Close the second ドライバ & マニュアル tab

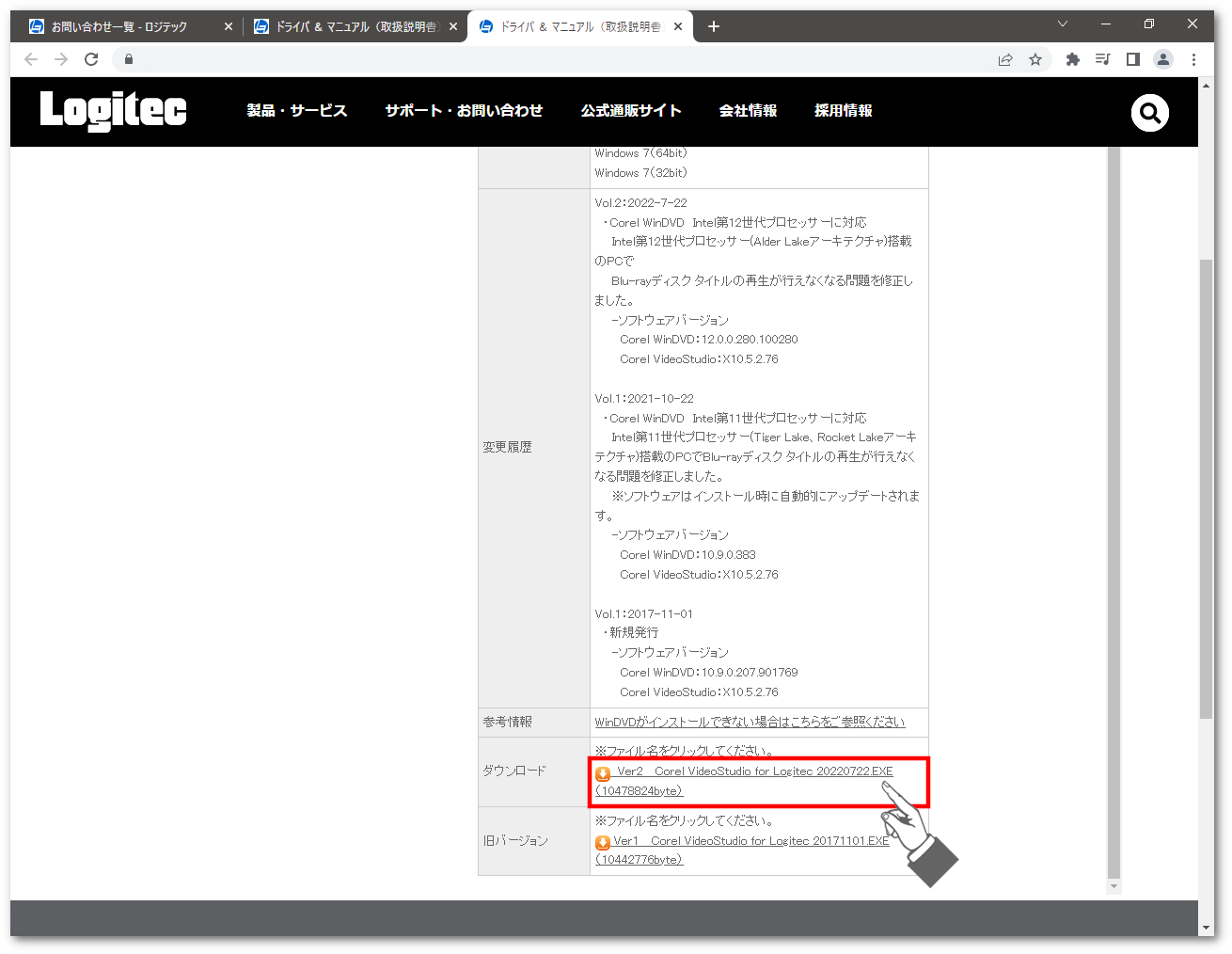point(453,27)
